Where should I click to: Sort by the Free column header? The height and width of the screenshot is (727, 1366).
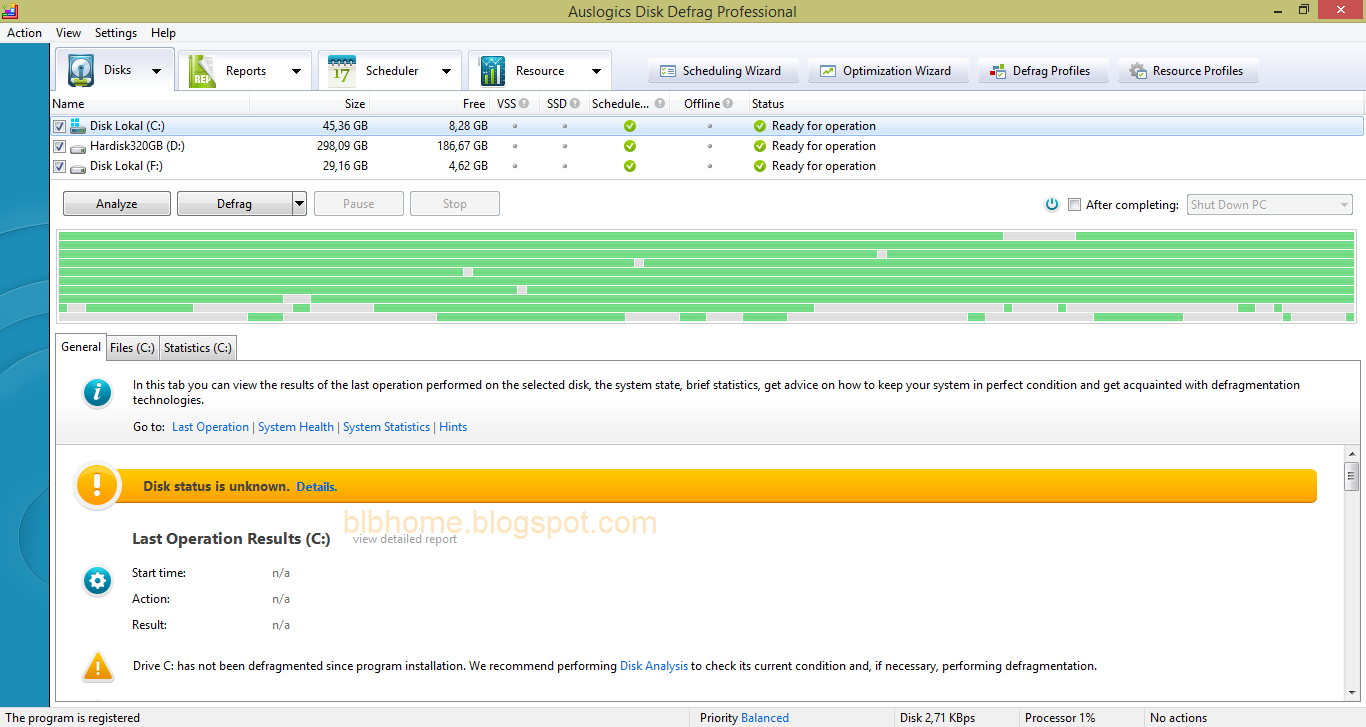(x=430, y=103)
